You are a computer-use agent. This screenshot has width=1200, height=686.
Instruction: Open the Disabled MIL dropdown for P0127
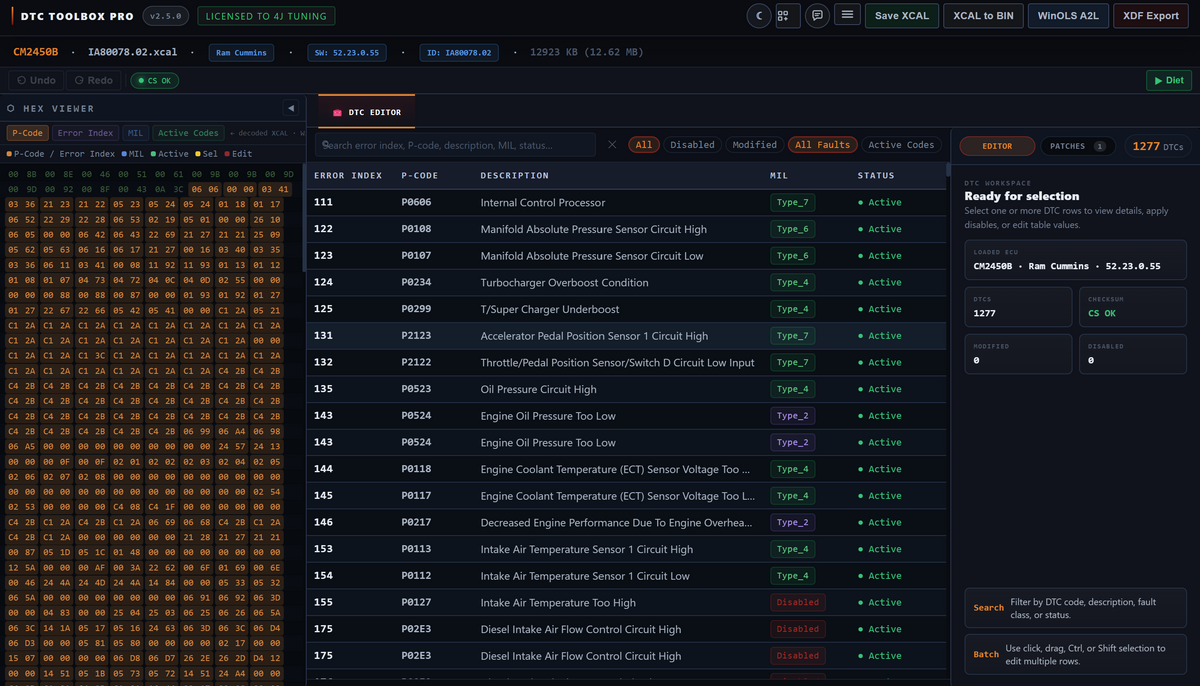pos(797,603)
